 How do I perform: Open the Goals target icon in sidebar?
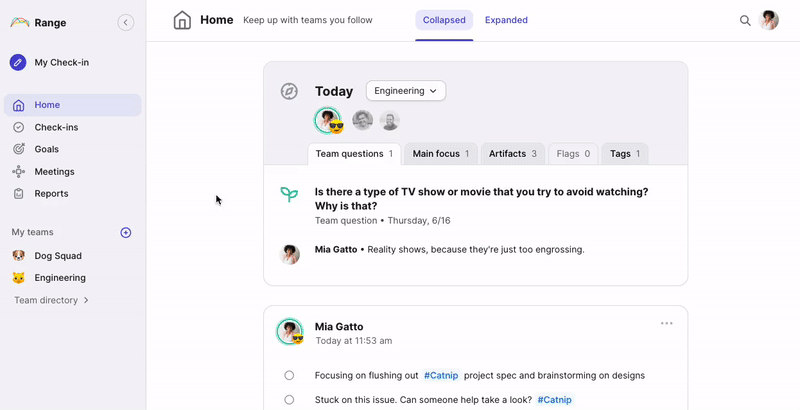18,149
